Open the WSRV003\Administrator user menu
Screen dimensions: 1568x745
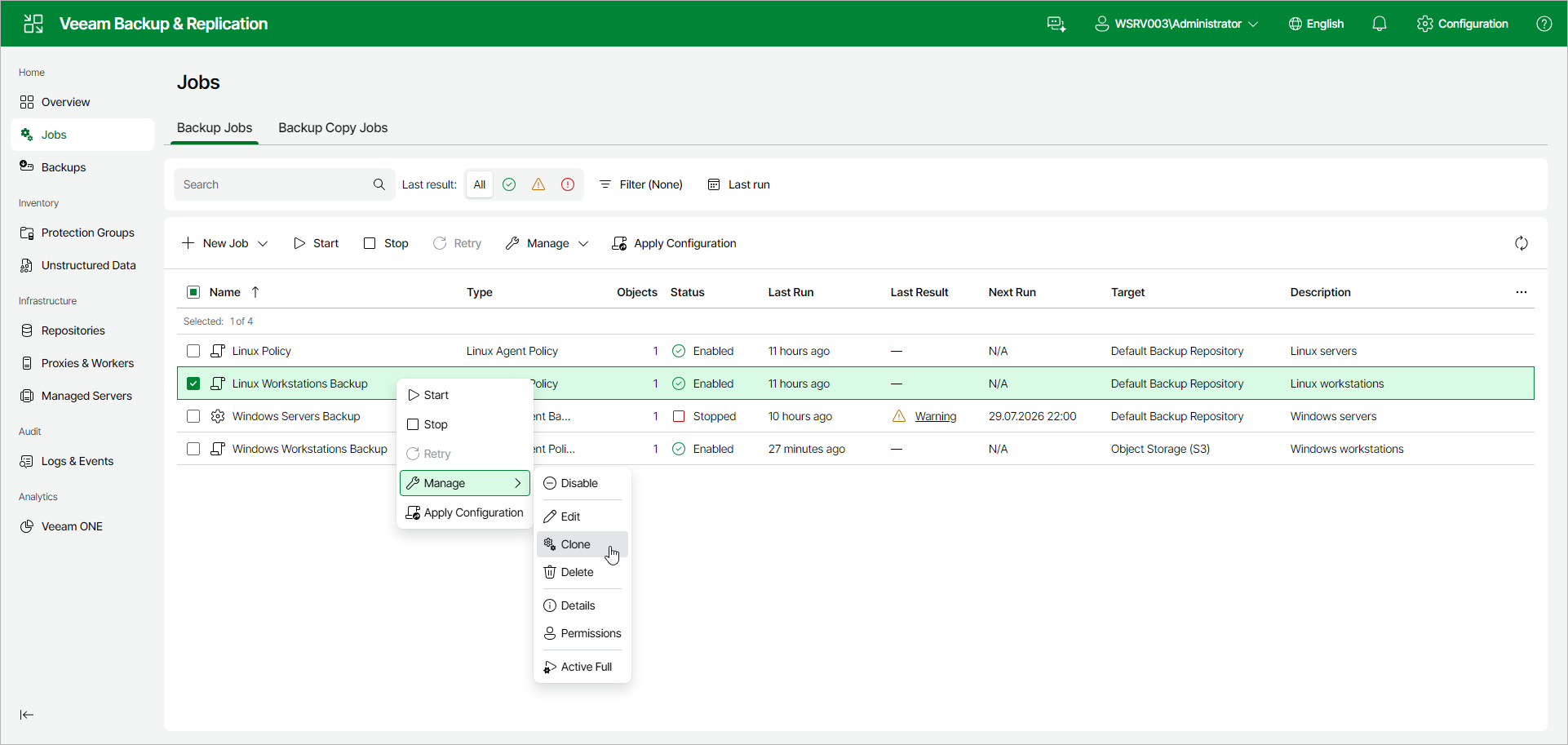click(x=1176, y=24)
